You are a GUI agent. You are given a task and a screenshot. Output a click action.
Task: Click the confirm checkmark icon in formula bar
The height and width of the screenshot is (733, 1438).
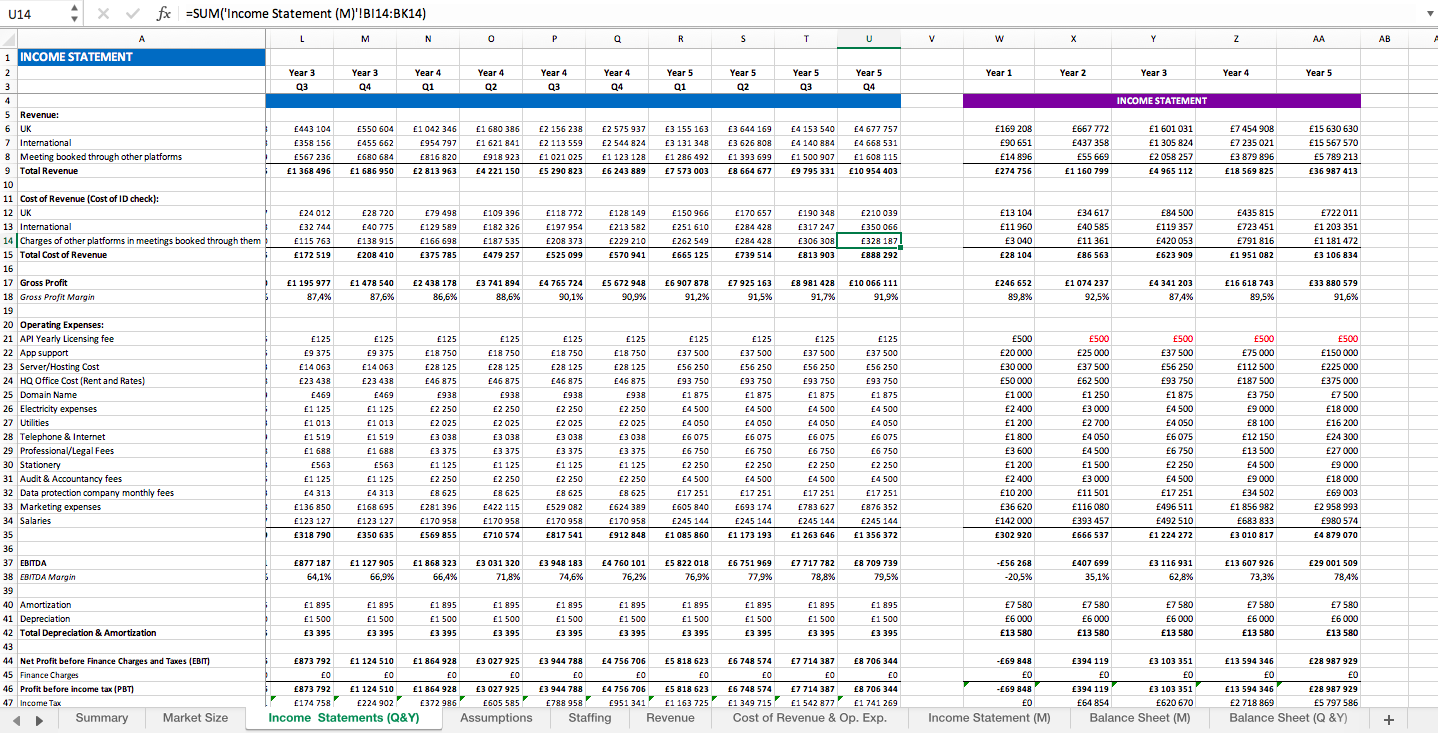click(x=132, y=14)
